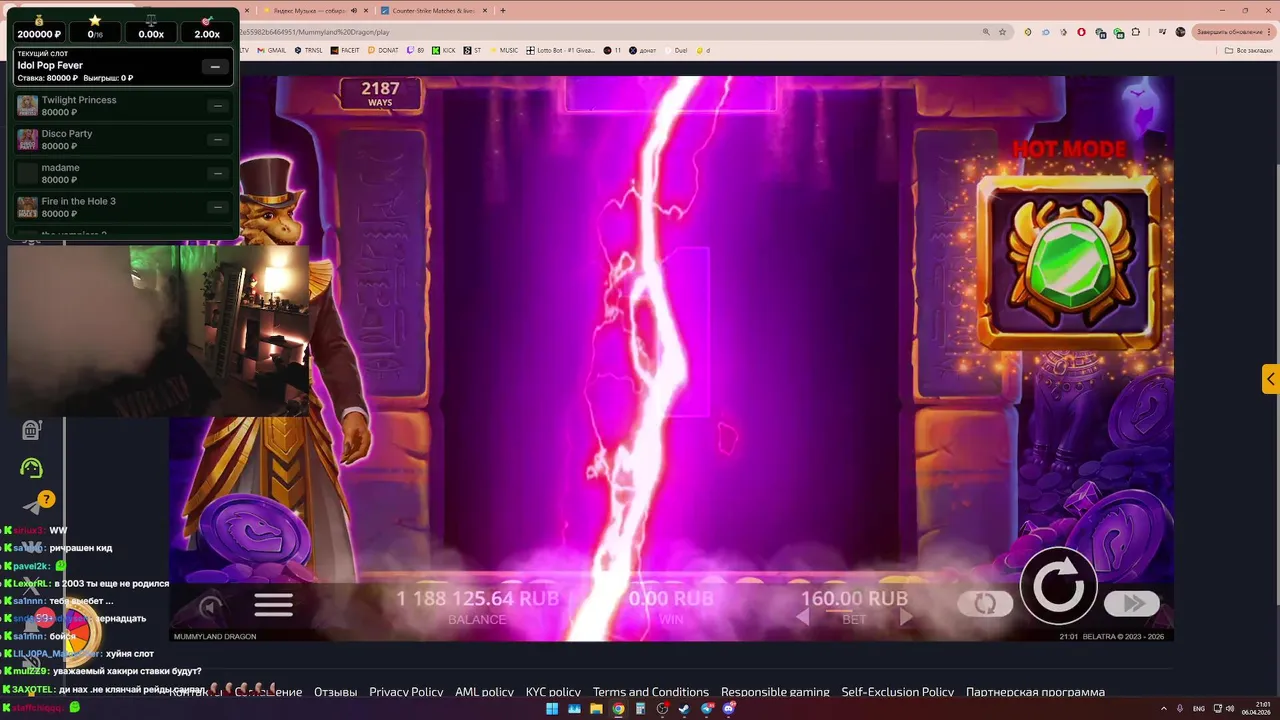Click the 1 188 125.64 RUB balance
This screenshot has width=1280, height=720.
click(x=477, y=598)
